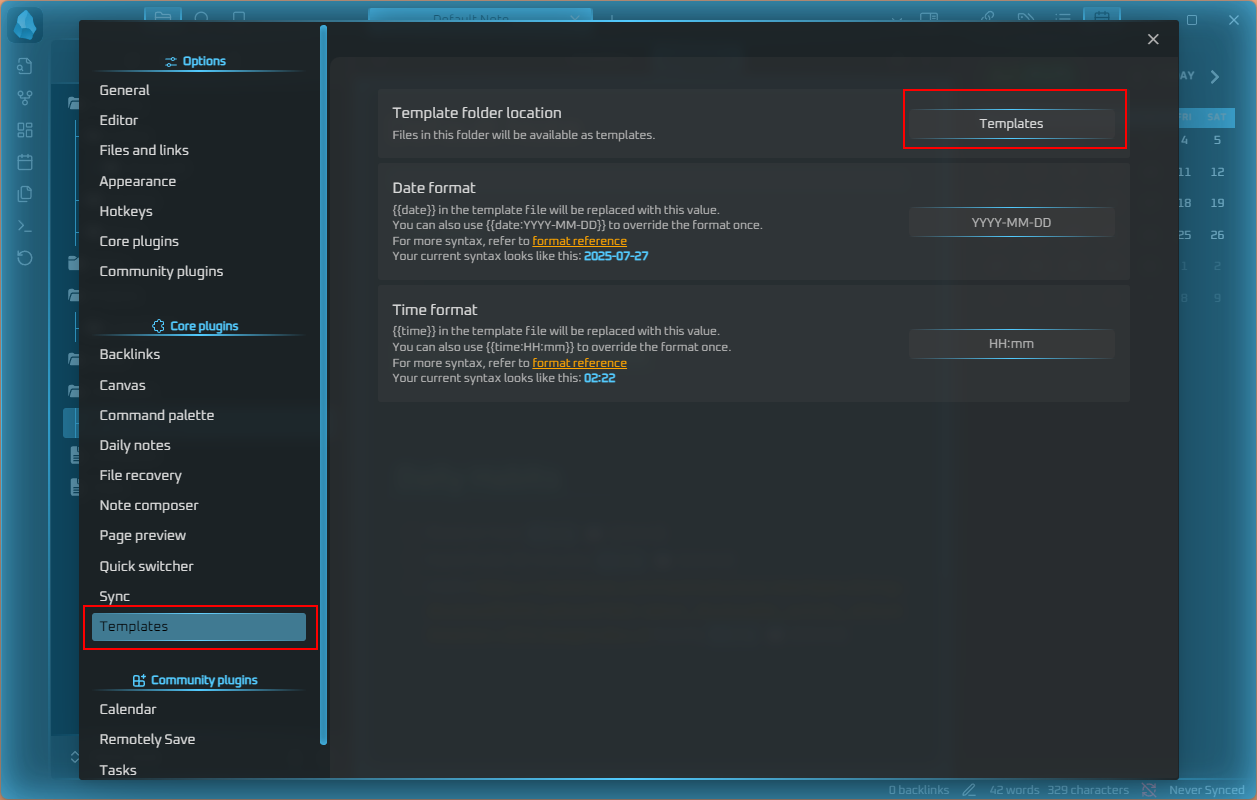Click the file recovery icon in left ribbon
1257x800 pixels.
[26, 258]
